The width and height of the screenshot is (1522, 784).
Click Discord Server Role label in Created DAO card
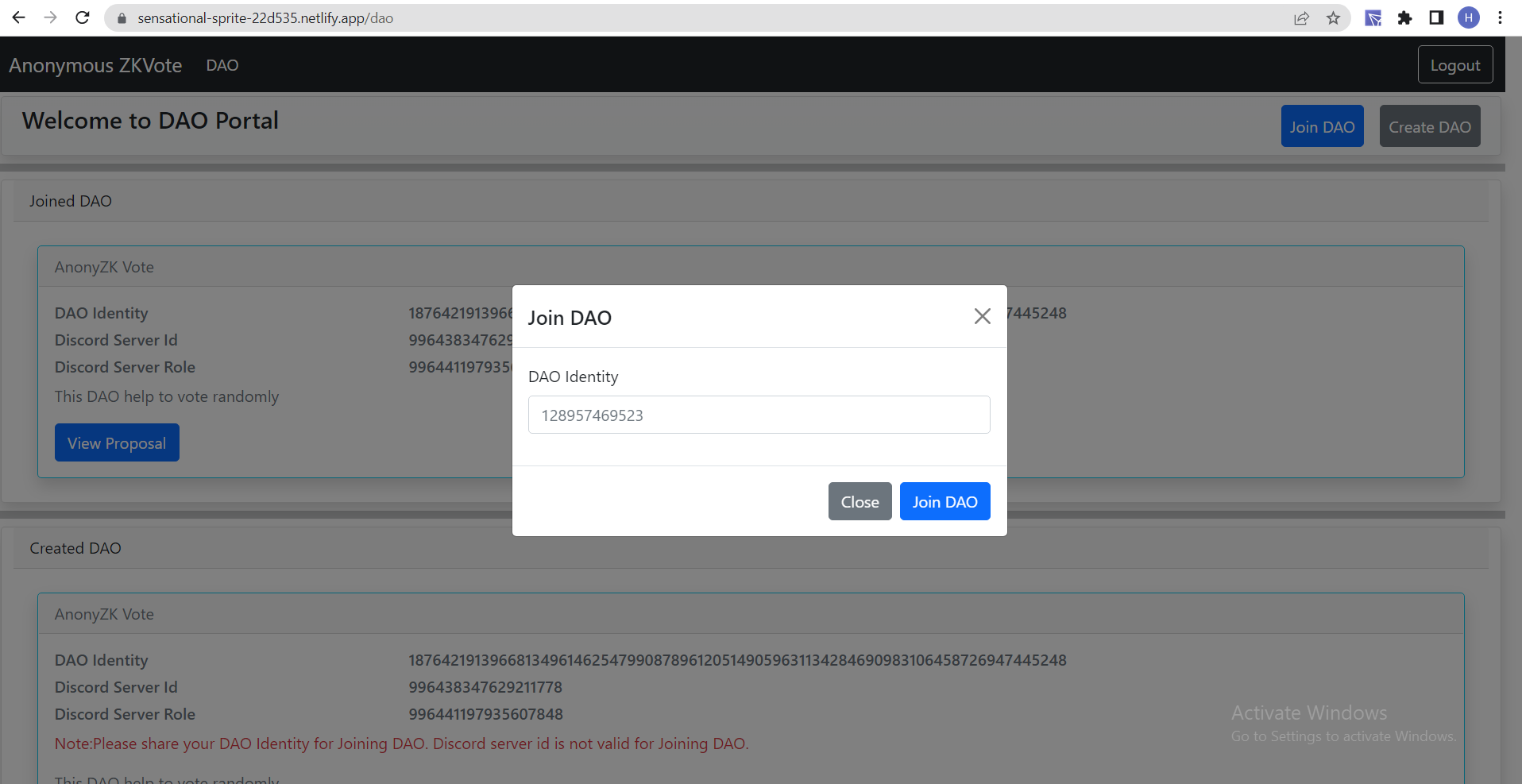point(125,714)
